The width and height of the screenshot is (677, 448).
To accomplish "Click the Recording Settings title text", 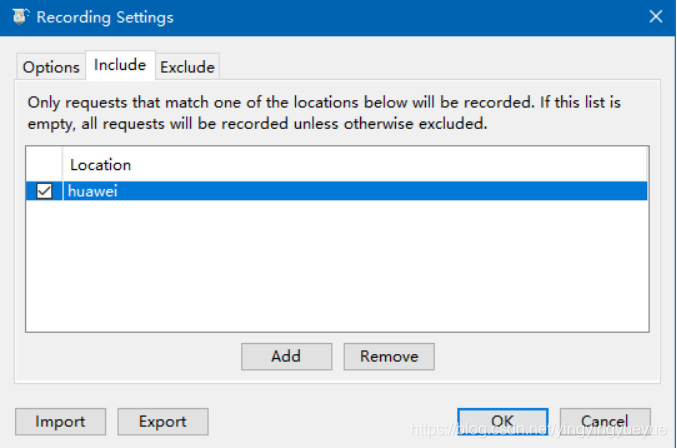I will coord(105,17).
